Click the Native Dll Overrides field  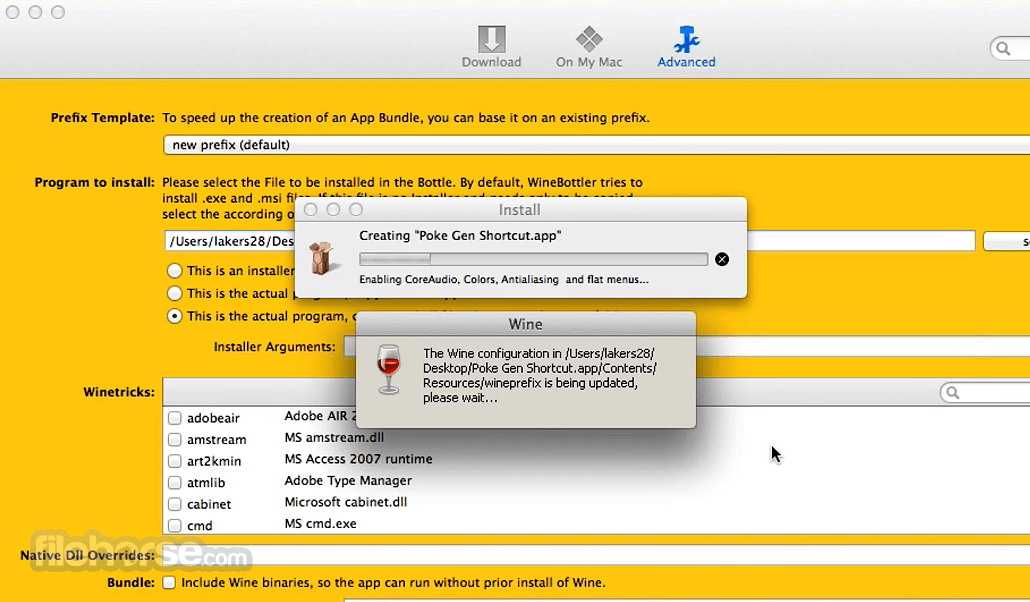click(x=596, y=555)
